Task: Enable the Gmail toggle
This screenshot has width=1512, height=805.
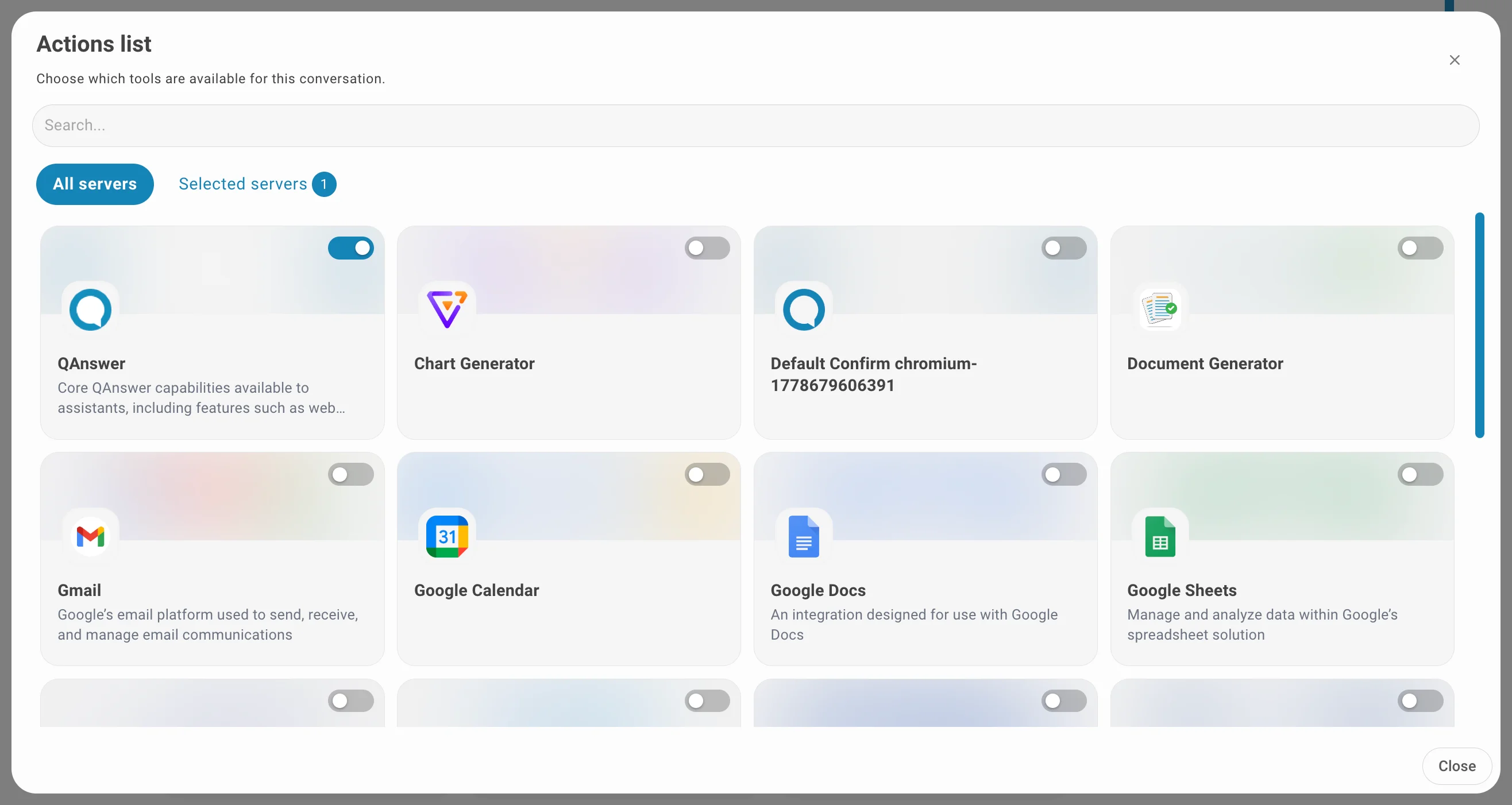Action: (350, 474)
